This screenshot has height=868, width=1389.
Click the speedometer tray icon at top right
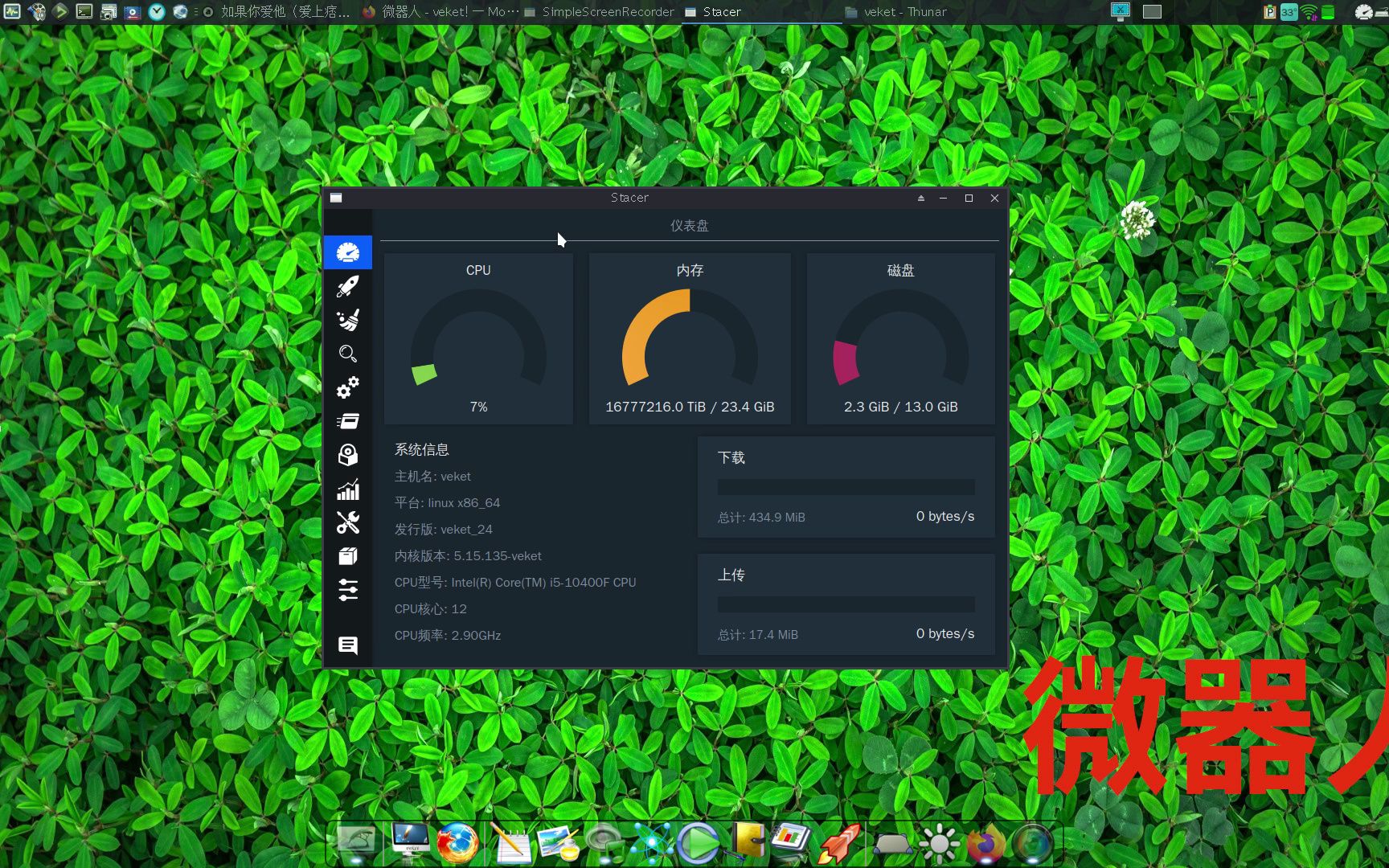[x=1364, y=12]
